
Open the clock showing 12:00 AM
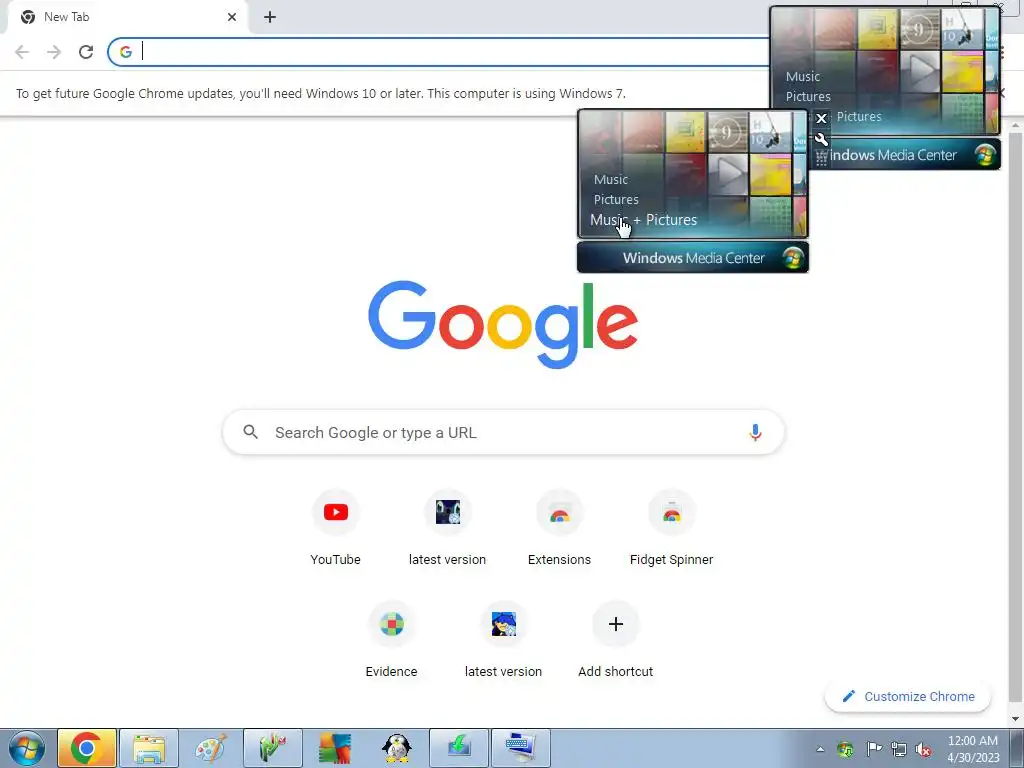pos(973,749)
